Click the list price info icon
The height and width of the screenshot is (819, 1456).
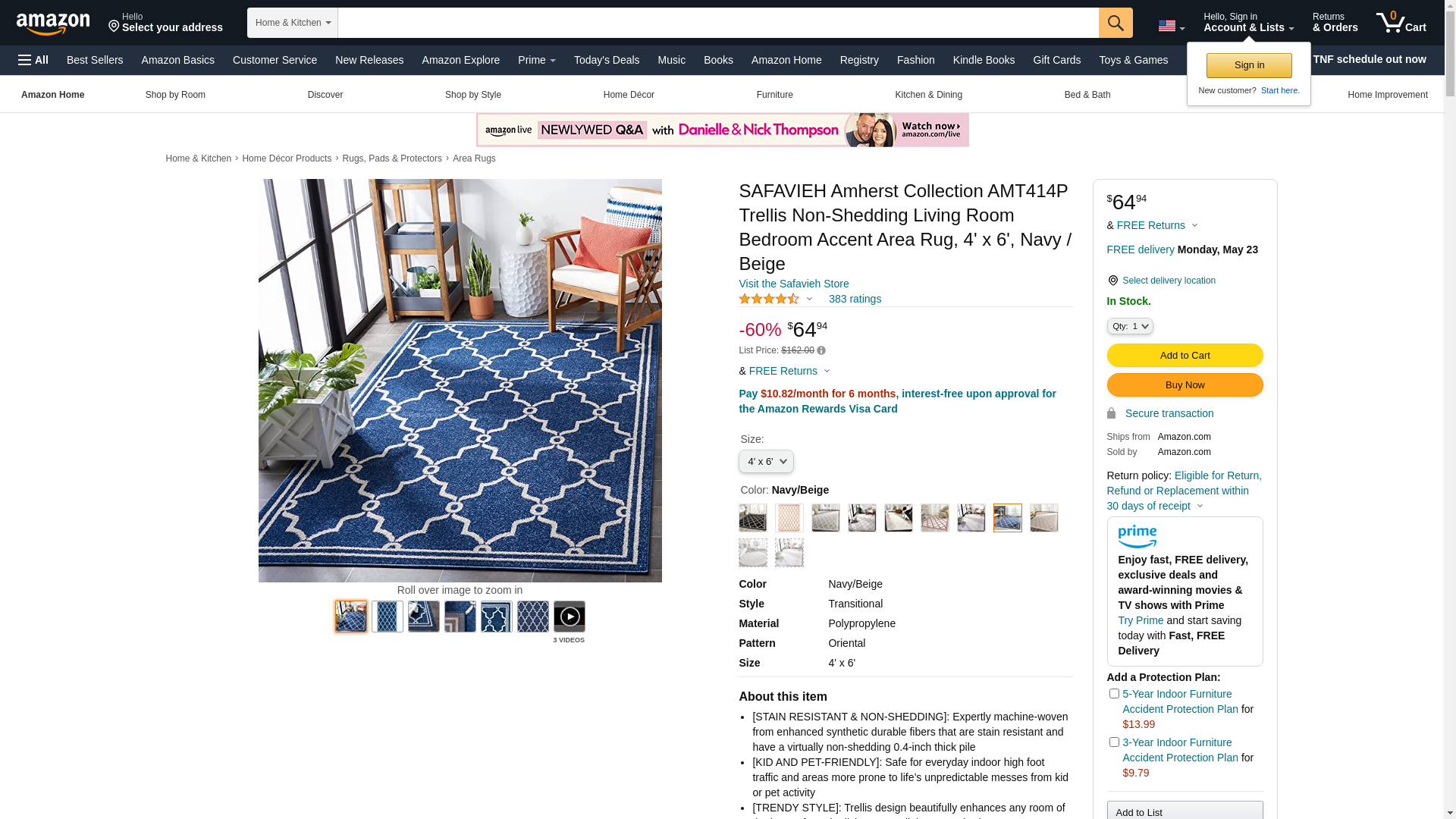point(821,350)
